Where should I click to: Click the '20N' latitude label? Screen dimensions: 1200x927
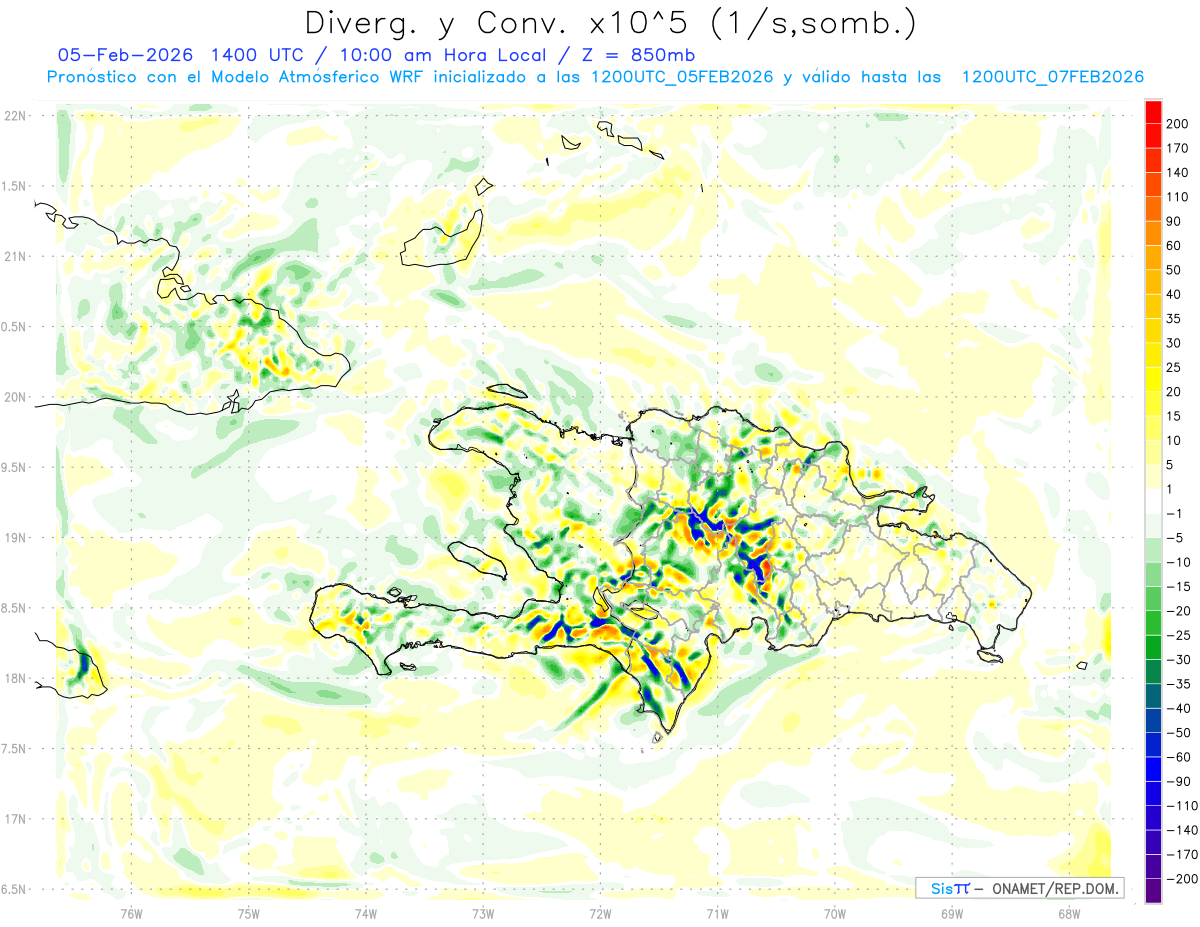15,397
